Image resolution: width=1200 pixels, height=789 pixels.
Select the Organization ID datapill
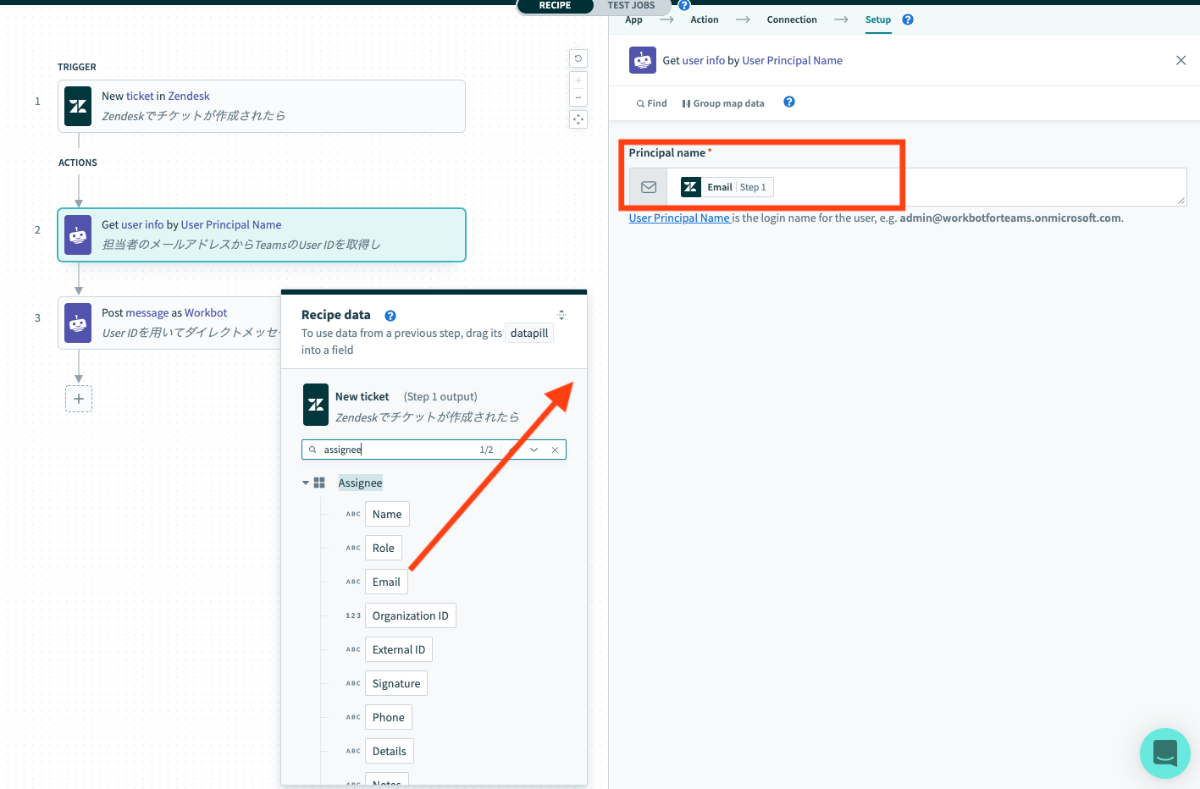410,616
